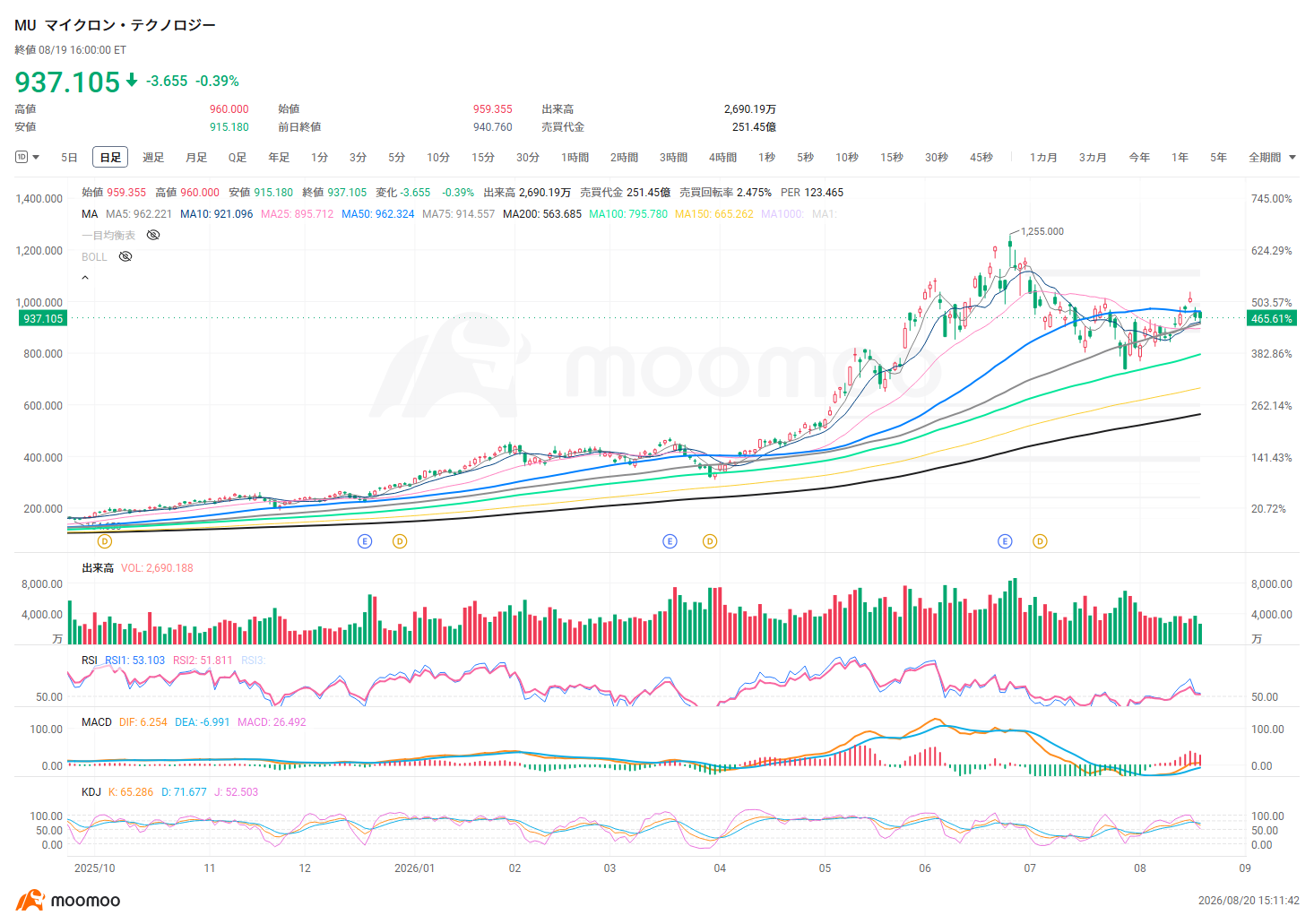Image resolution: width=1314 pixels, height=924 pixels.
Task: Click the earnings marker E in March 2026
Action: [670, 541]
